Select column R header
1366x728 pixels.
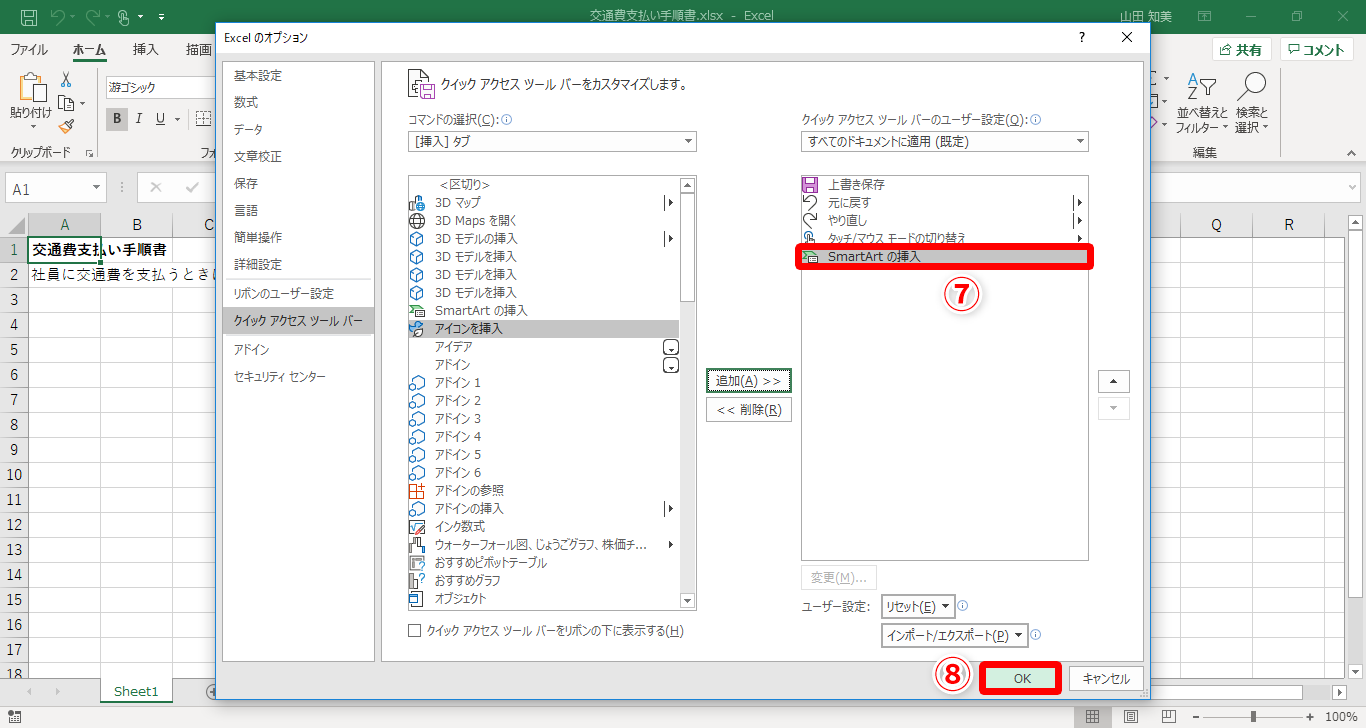point(1289,225)
